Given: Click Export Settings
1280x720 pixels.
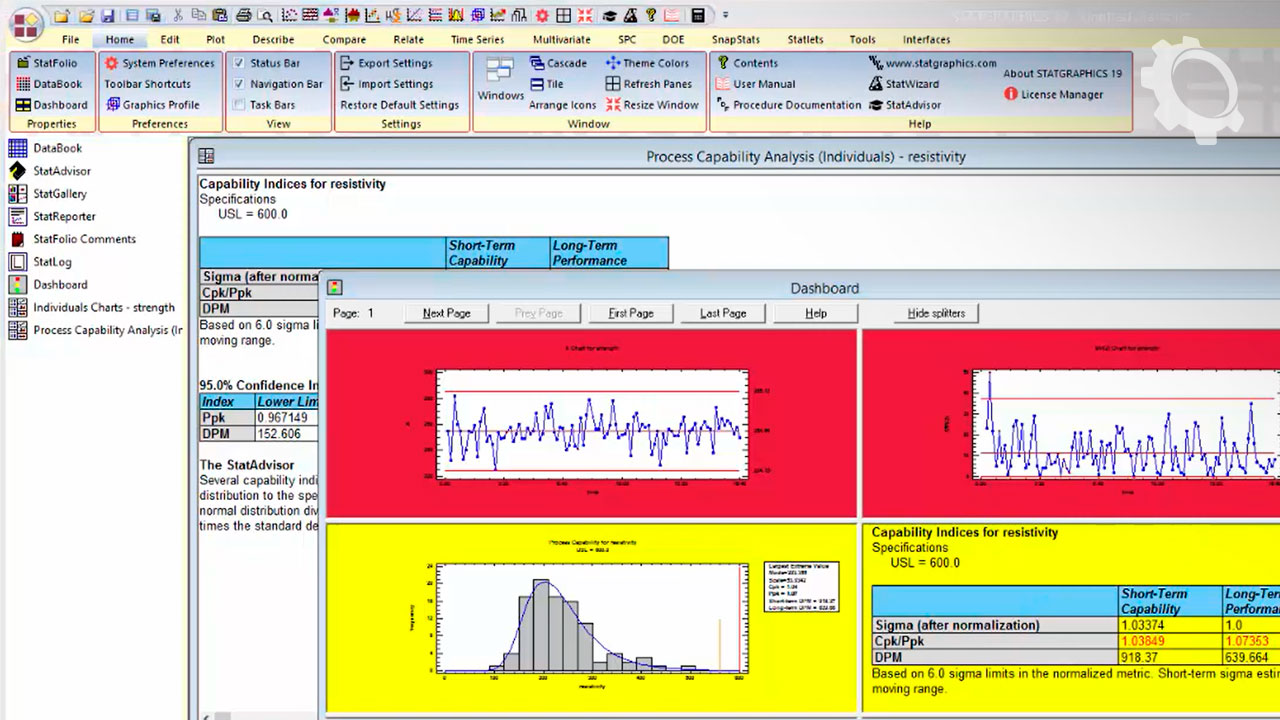Looking at the screenshot, I should (x=386, y=63).
